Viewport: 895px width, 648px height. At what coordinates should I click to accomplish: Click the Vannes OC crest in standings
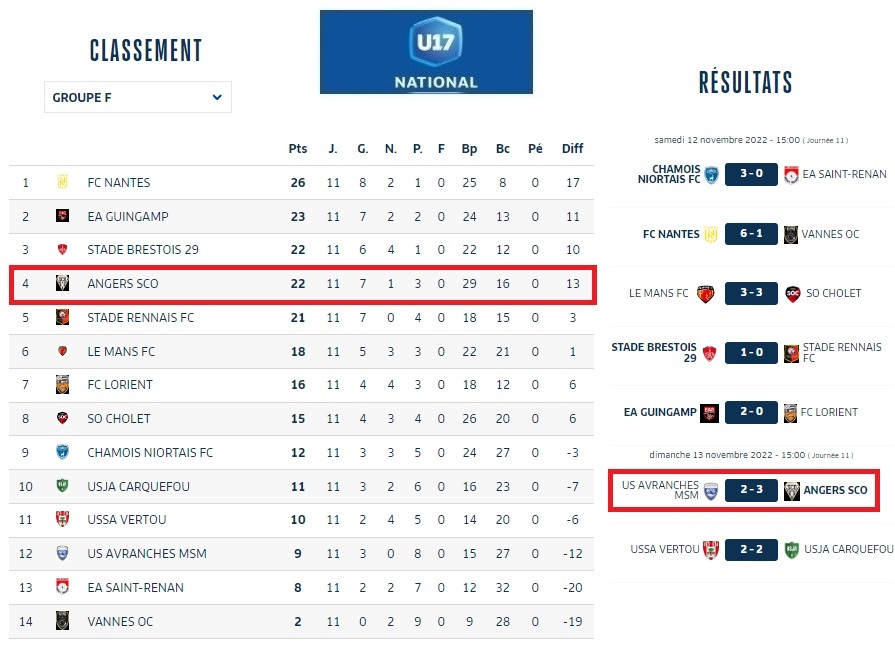(x=62, y=621)
